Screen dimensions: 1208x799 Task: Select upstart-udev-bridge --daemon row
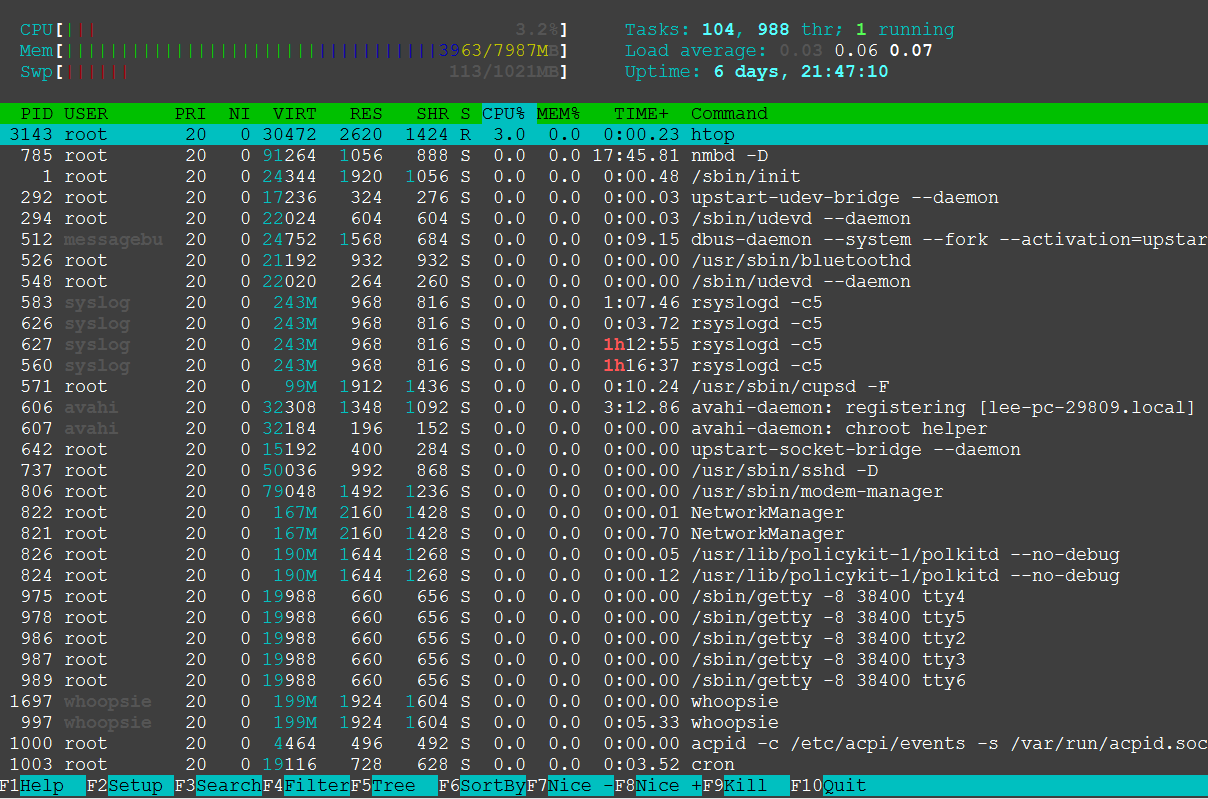coord(604,198)
